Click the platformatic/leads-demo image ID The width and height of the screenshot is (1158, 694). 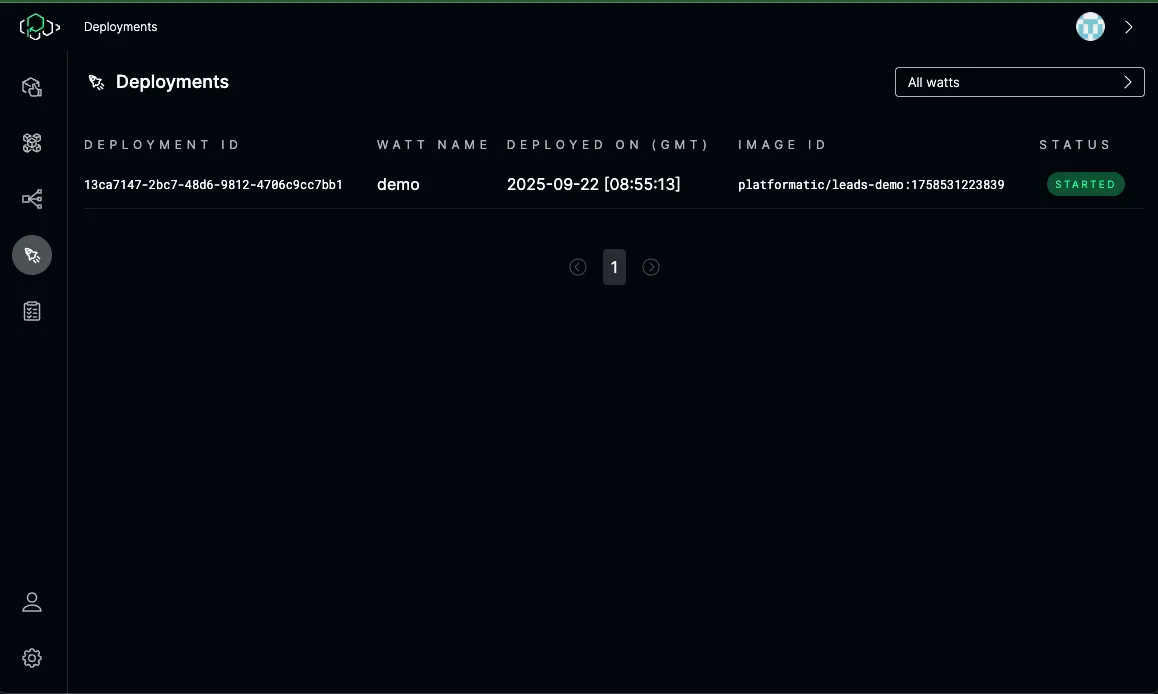click(871, 185)
